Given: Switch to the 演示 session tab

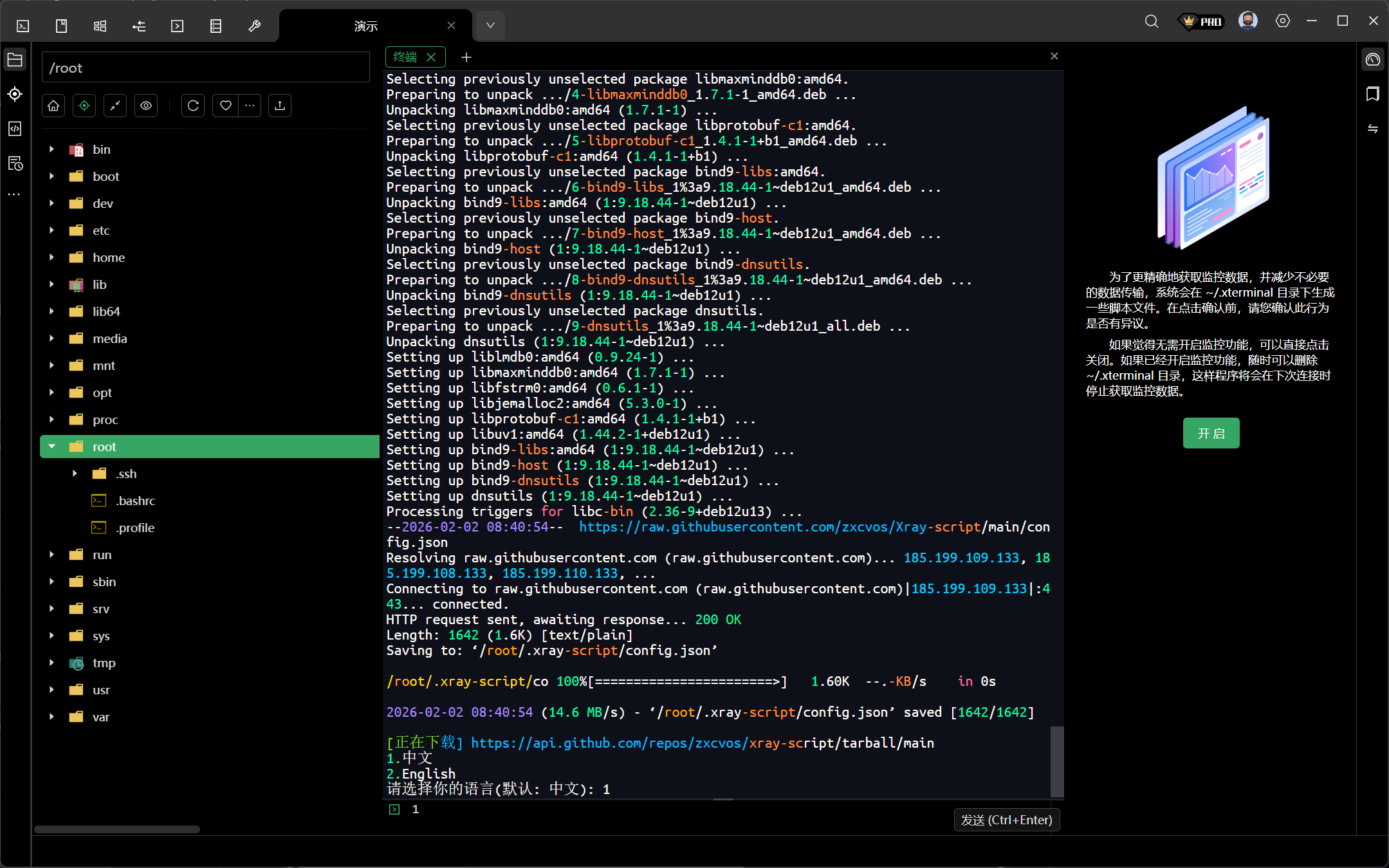Looking at the screenshot, I should tap(365, 26).
